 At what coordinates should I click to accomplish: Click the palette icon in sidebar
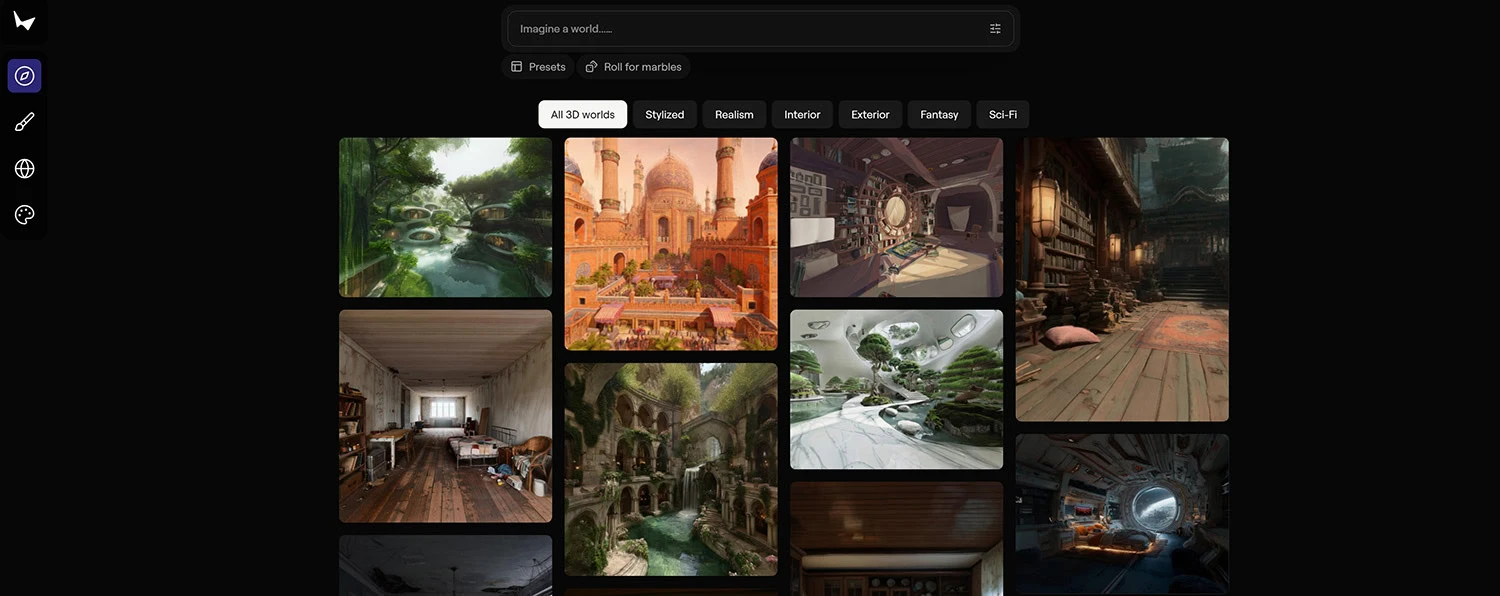25,215
